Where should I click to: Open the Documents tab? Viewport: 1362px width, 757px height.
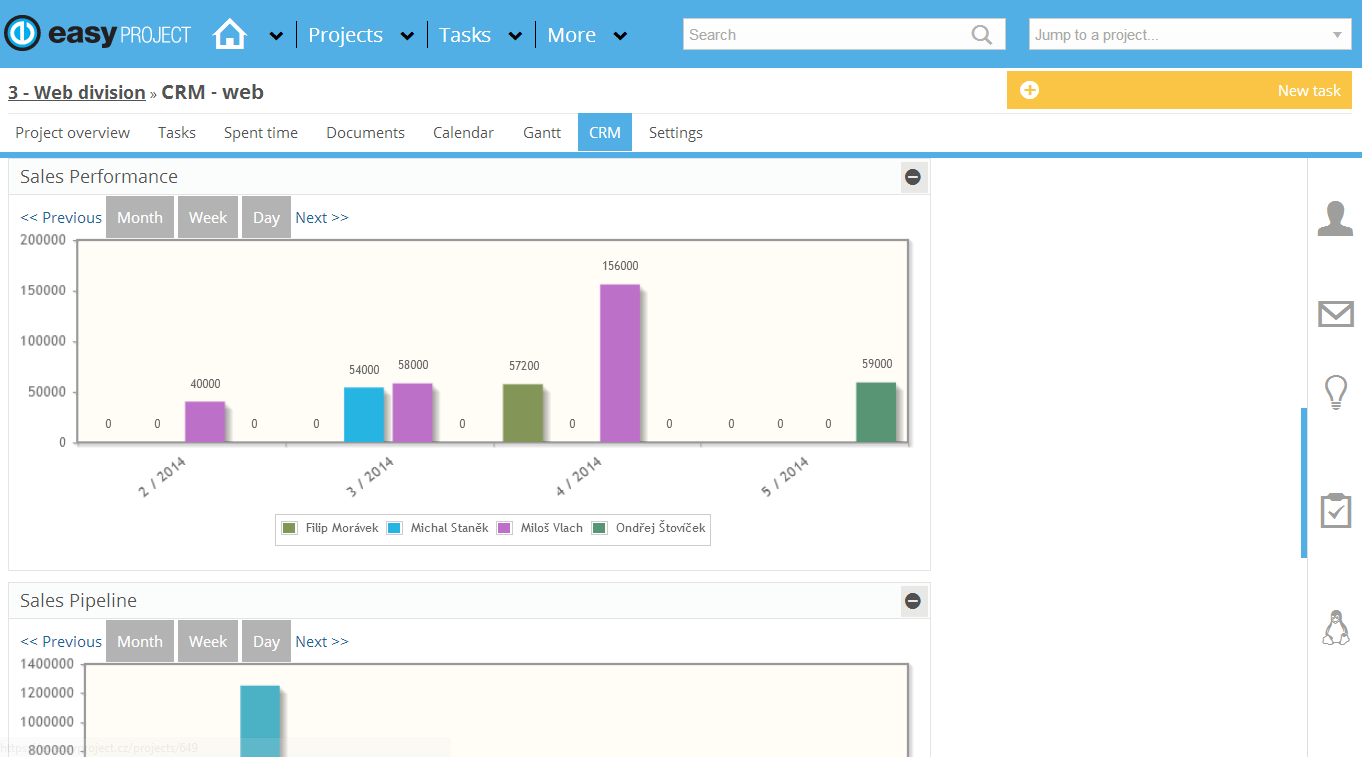point(365,132)
